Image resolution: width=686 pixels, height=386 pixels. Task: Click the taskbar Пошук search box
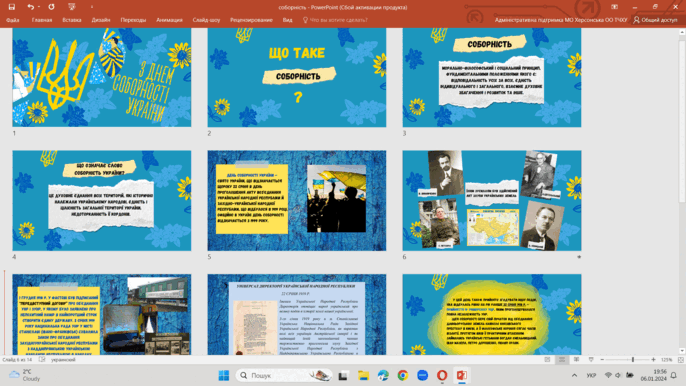tap(284, 375)
